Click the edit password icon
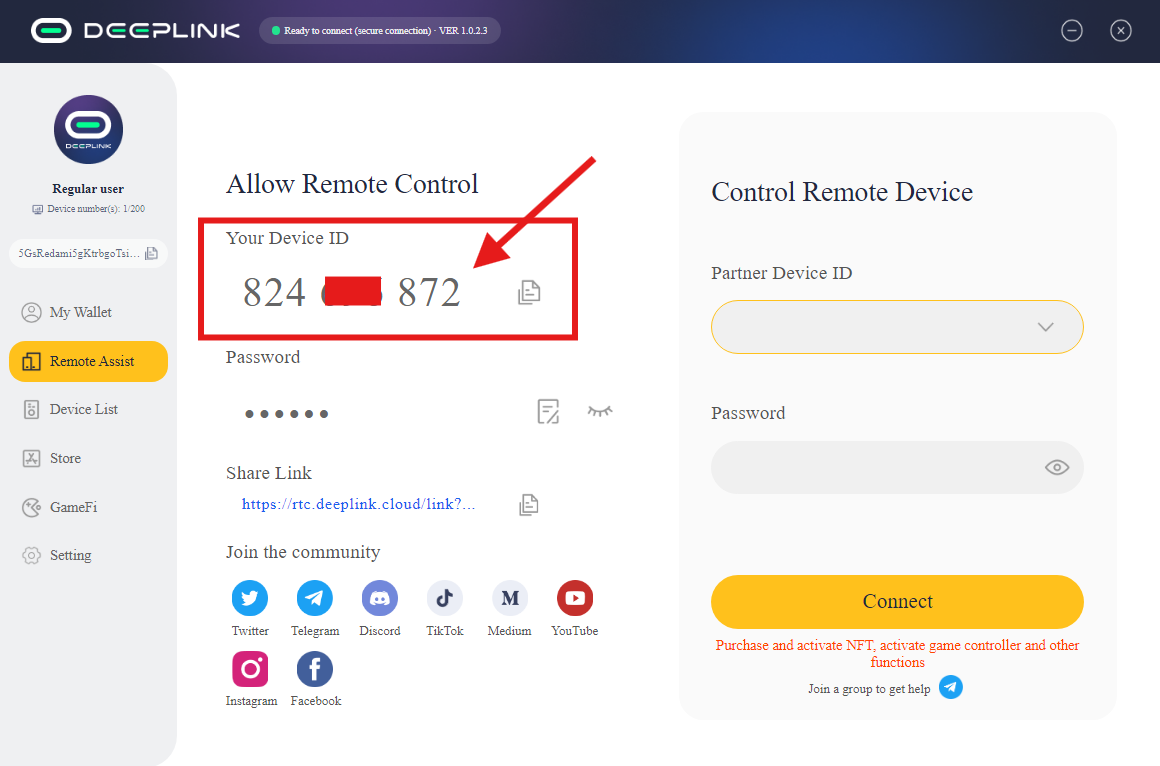 click(548, 411)
